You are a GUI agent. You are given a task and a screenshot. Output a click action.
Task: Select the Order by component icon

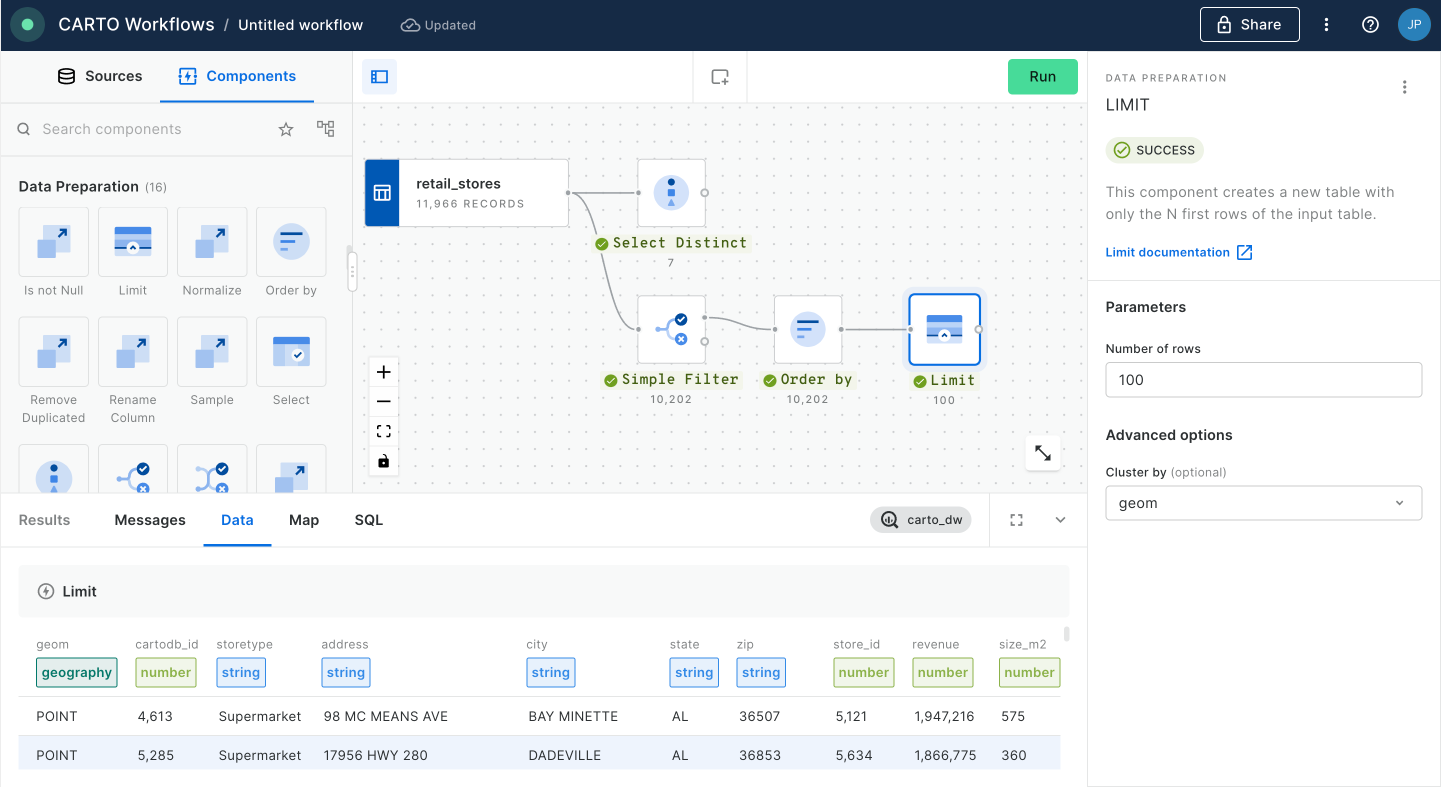(291, 242)
